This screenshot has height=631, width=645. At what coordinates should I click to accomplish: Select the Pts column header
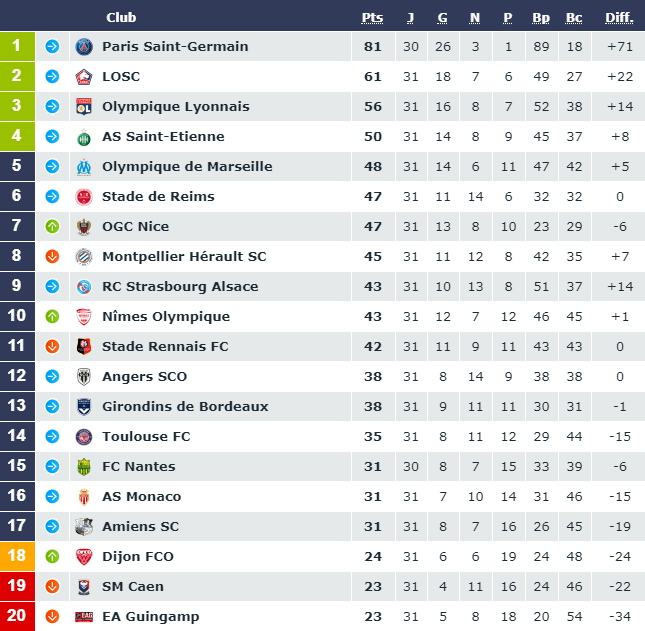[372, 18]
